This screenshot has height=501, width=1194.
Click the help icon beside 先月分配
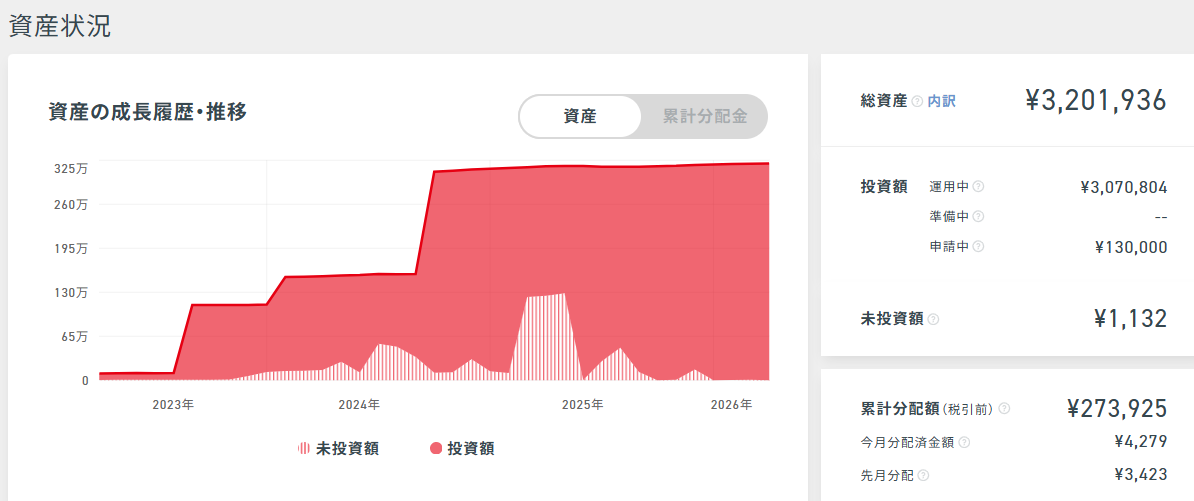923,475
